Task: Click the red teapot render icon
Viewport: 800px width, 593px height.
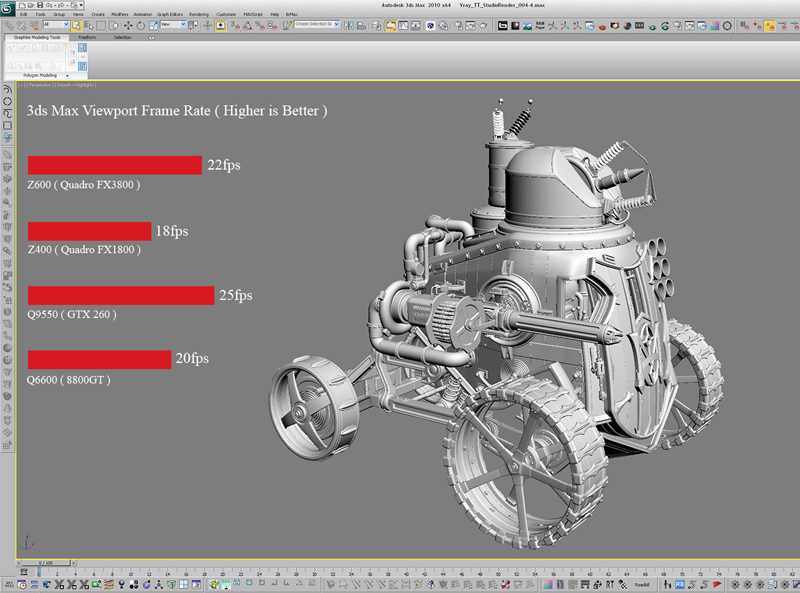Action: pyautogui.click(x=602, y=26)
